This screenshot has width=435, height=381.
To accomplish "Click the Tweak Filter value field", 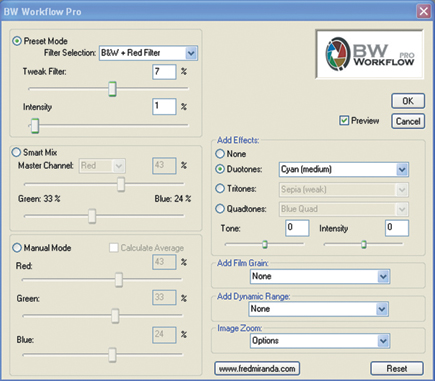I will (x=164, y=72).
